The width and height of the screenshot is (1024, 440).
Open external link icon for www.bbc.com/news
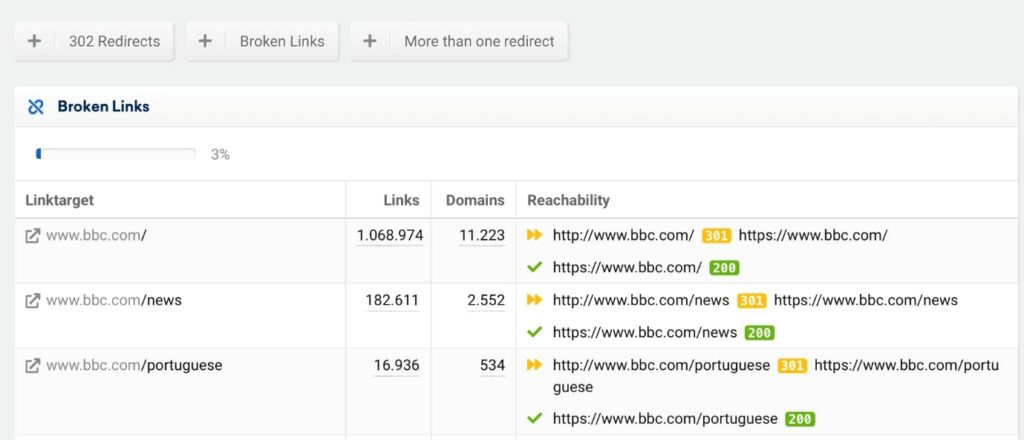(x=33, y=300)
